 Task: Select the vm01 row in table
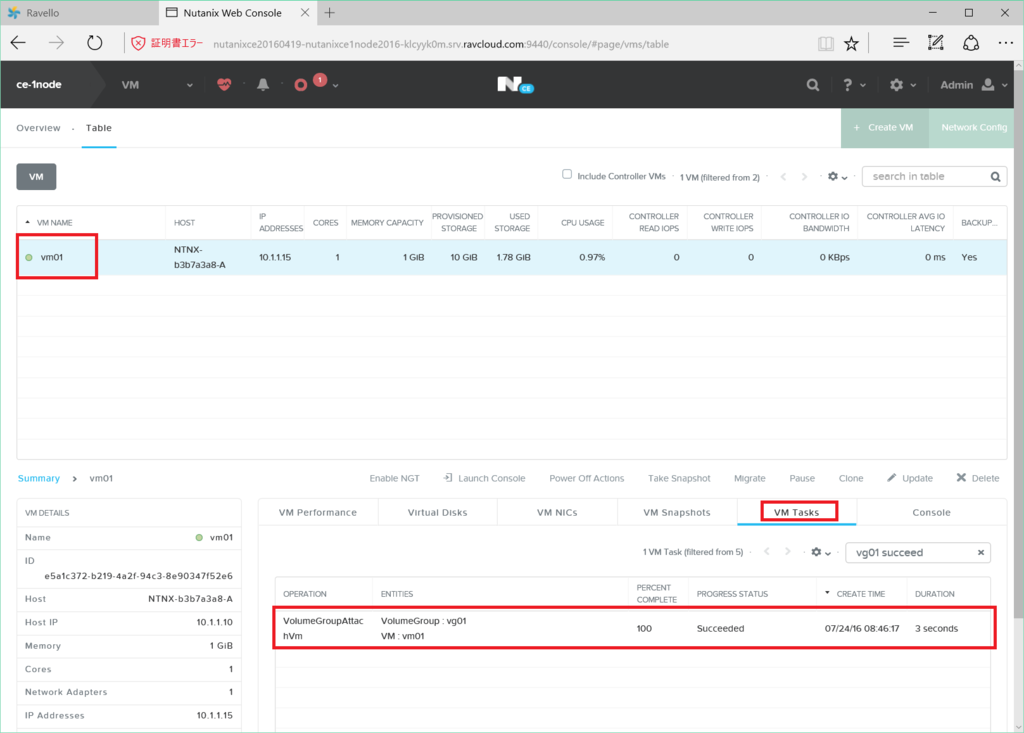[x=511, y=257]
